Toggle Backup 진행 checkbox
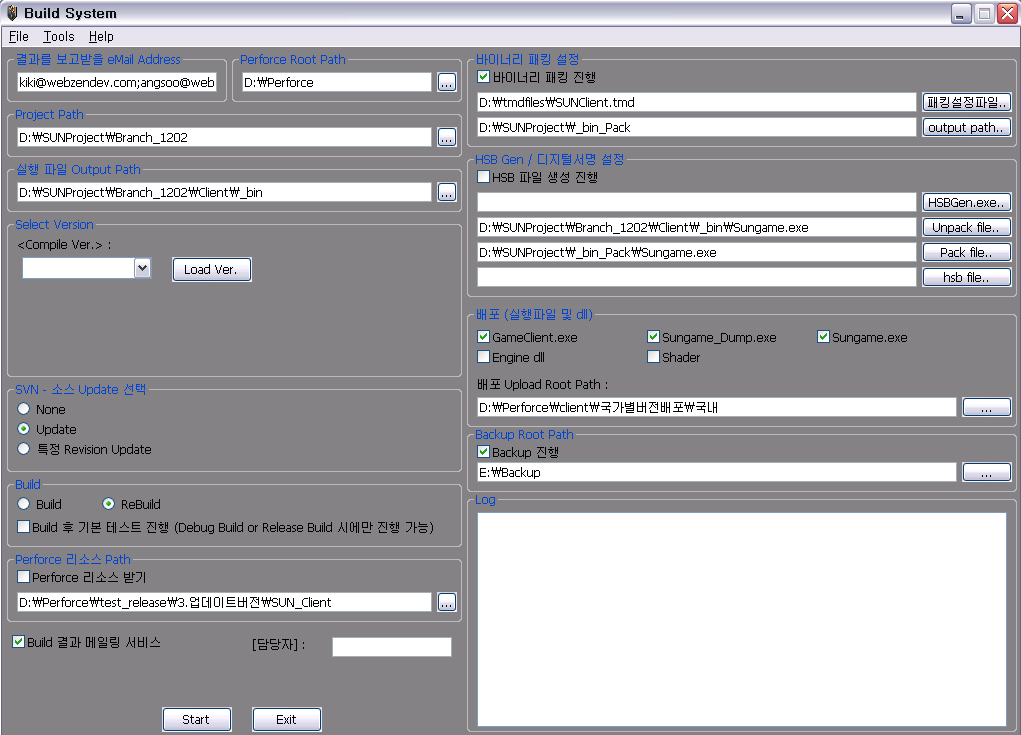 coord(483,452)
